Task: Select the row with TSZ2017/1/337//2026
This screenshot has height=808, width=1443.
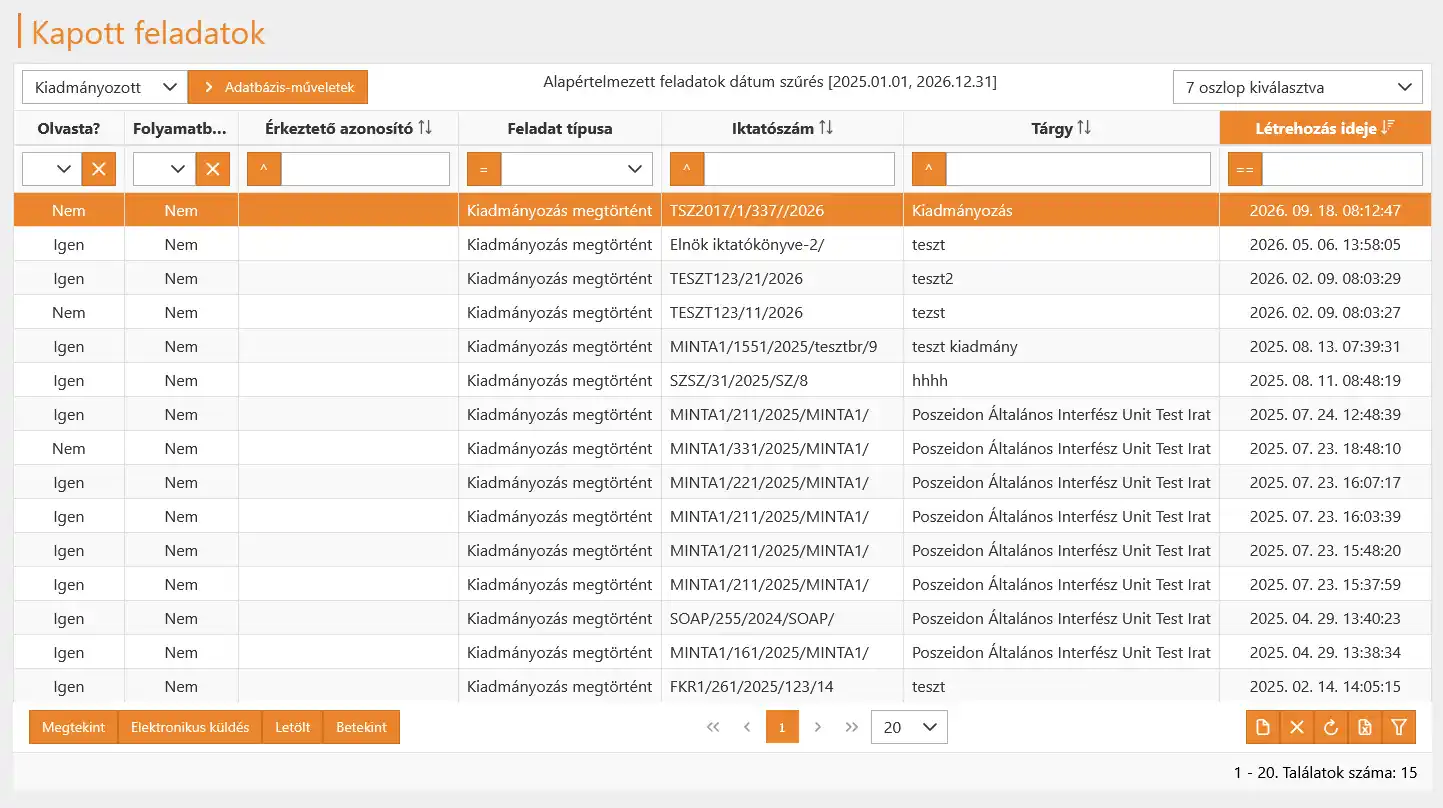Action: pyautogui.click(x=722, y=210)
